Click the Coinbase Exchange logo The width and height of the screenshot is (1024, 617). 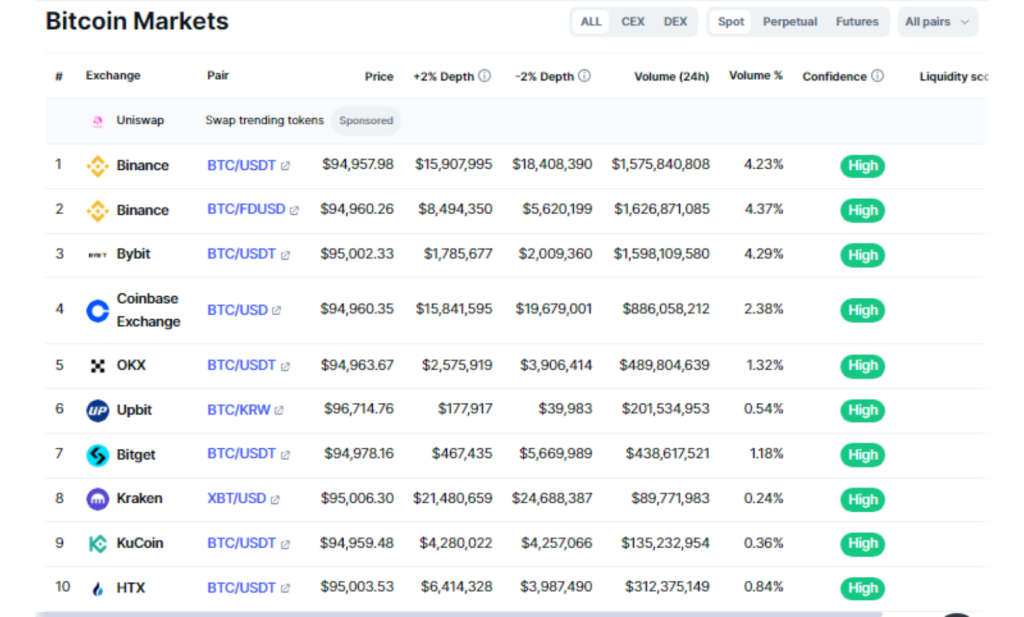point(97,311)
